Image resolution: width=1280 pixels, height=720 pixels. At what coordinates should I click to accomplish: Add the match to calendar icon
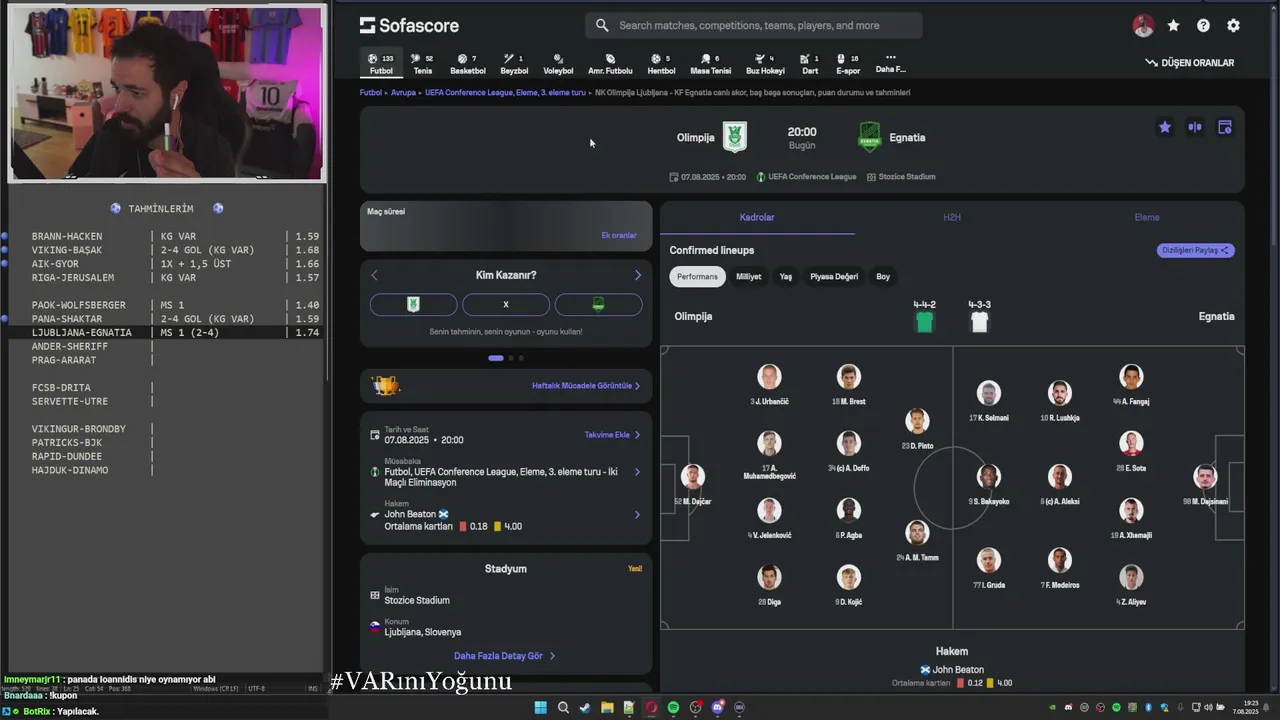point(1225,127)
